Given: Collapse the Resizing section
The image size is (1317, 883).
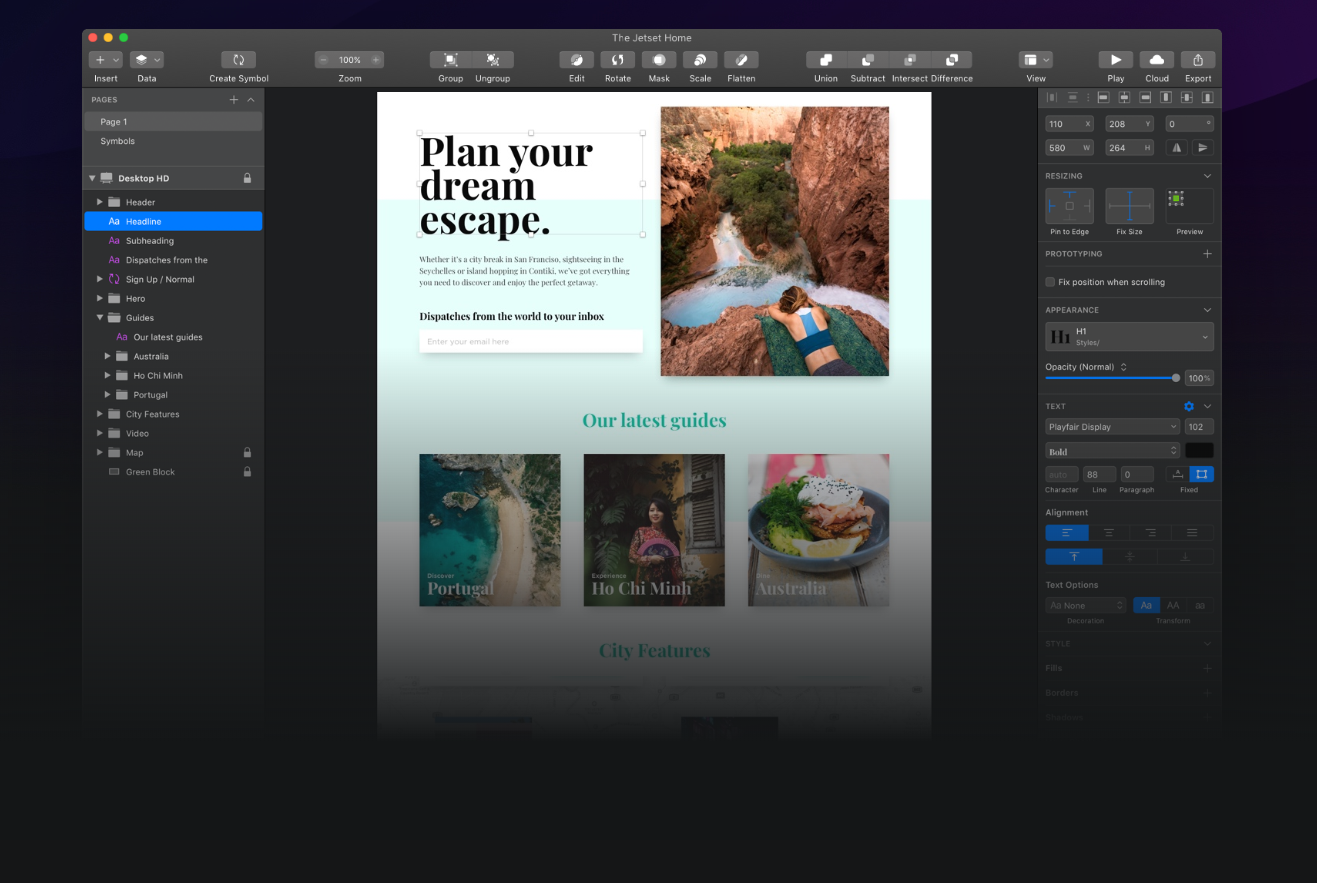Looking at the screenshot, I should click(1207, 176).
